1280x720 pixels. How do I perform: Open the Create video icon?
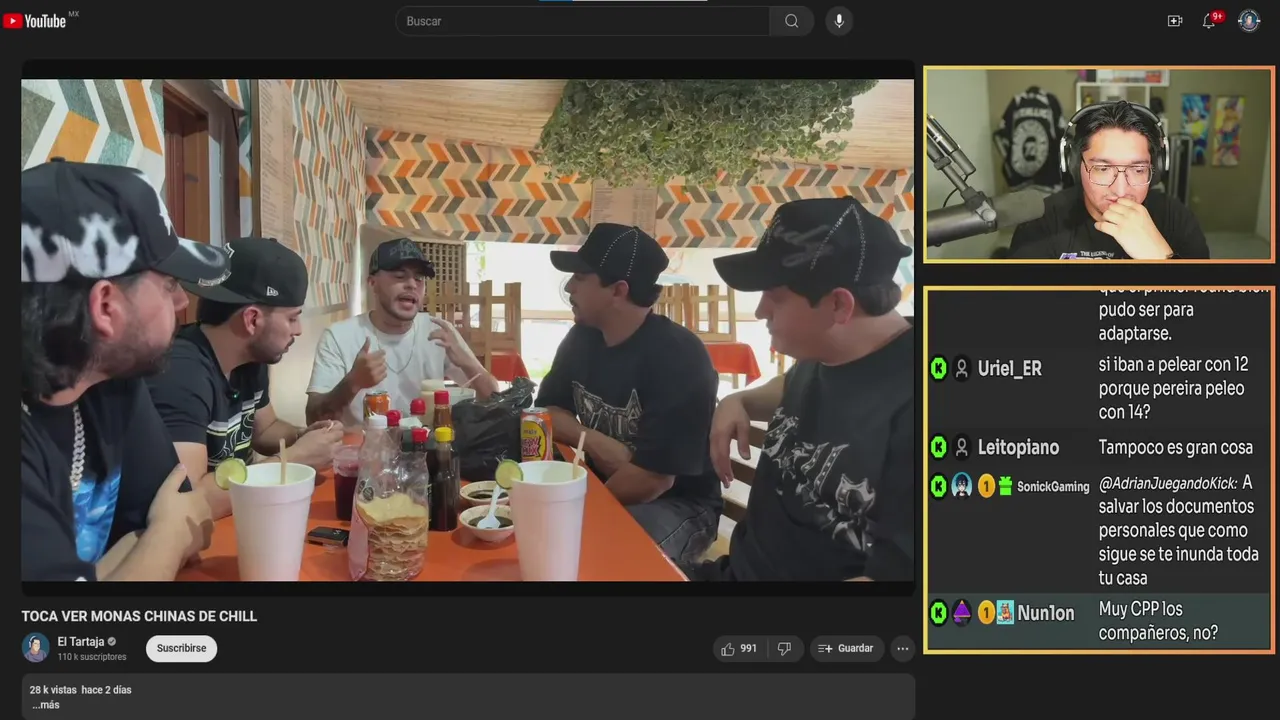(x=1175, y=21)
